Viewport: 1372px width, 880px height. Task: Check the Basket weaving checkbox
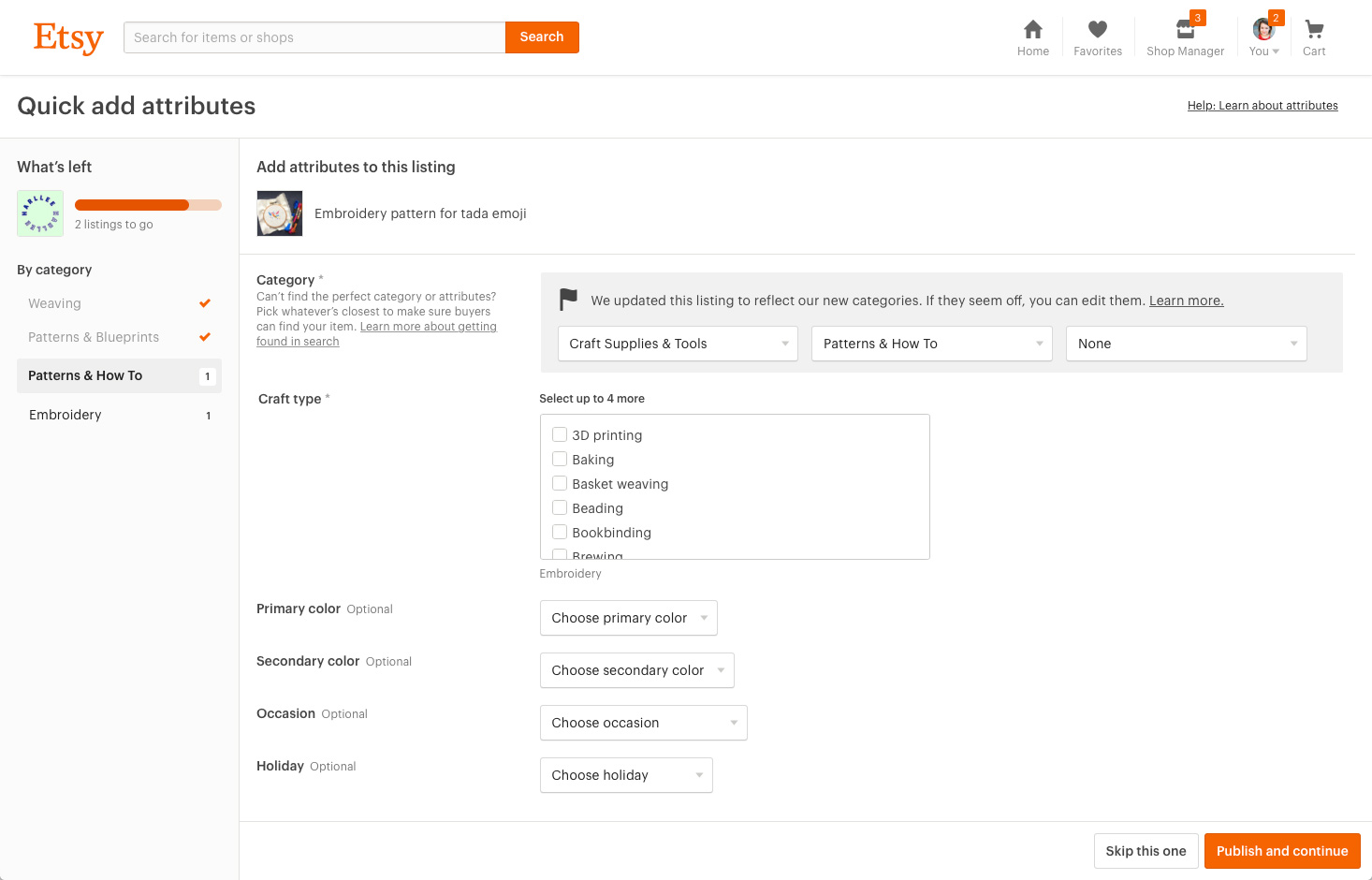560,483
